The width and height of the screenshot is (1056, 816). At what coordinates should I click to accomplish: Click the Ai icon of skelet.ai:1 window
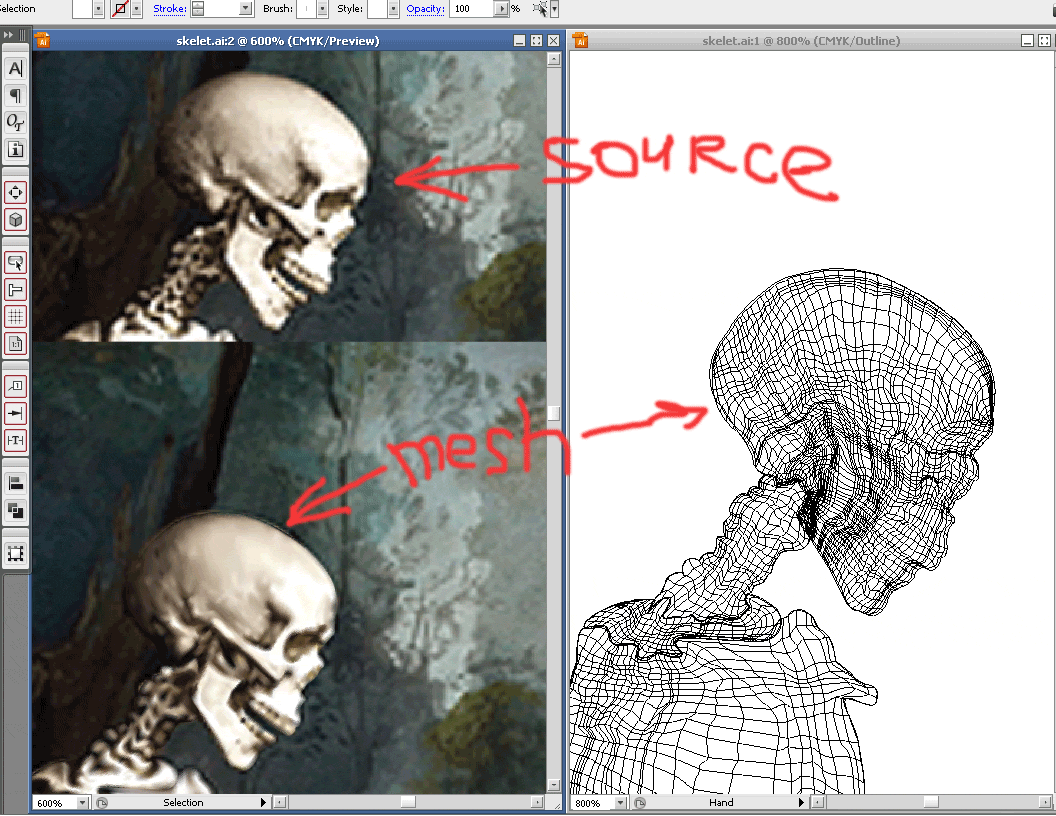581,40
